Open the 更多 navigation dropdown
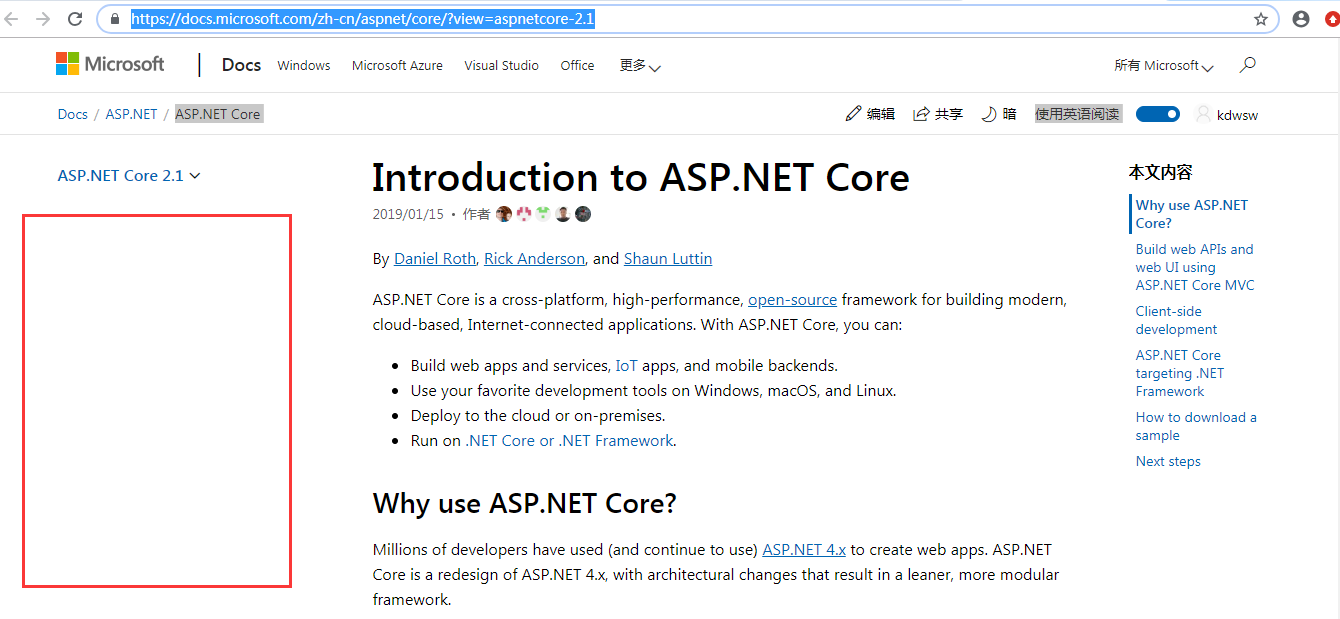The width and height of the screenshot is (1340, 619). tap(639, 65)
